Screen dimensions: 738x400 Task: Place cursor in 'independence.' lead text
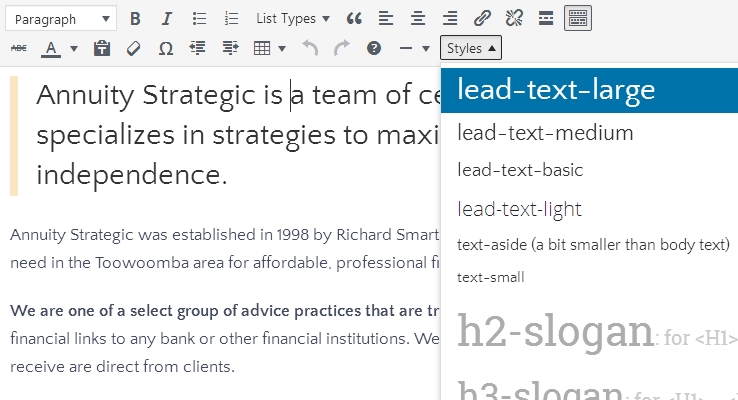coord(132,176)
